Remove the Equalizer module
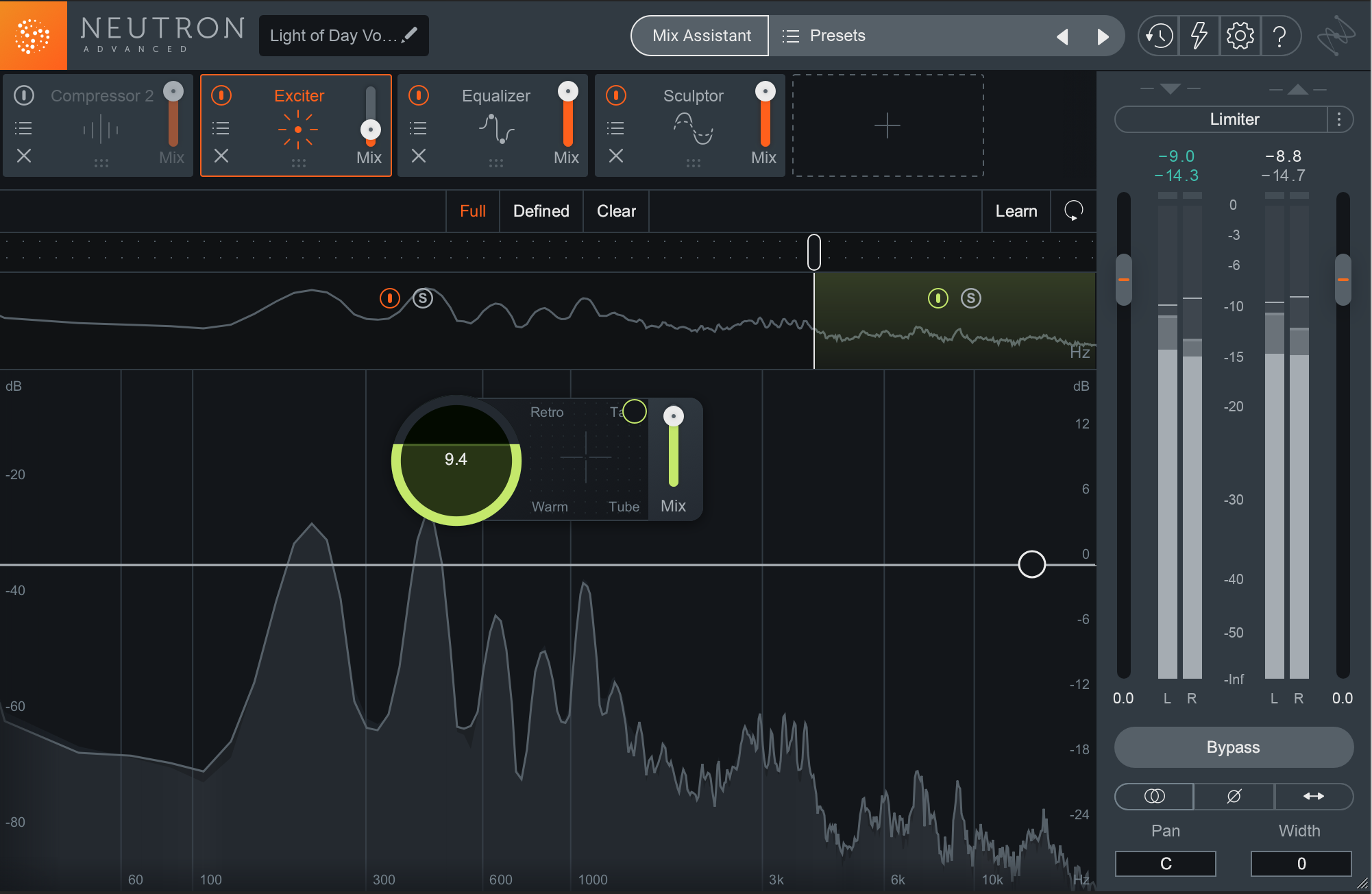The image size is (1372, 894). pyautogui.click(x=419, y=156)
